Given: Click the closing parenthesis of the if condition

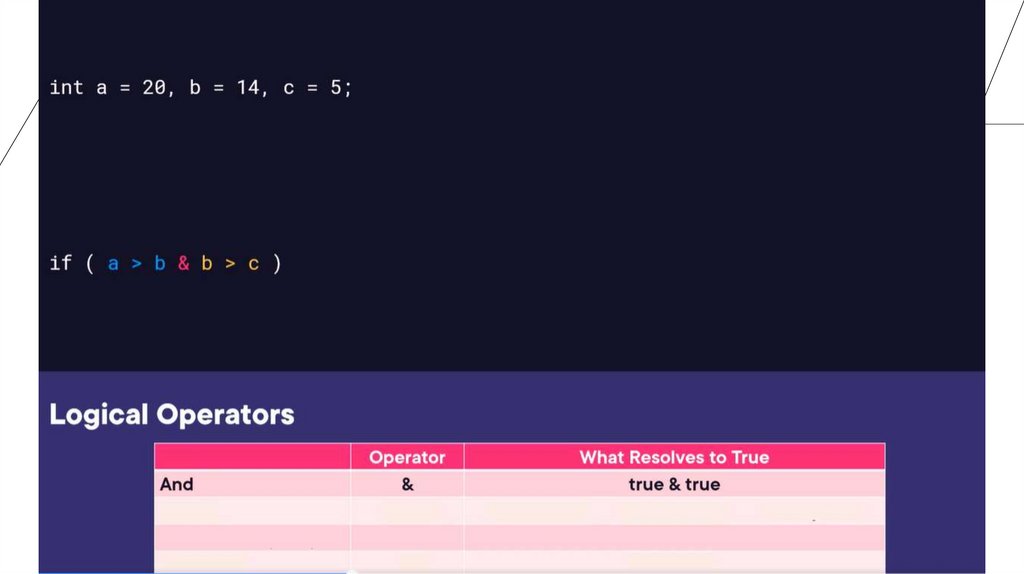Looking at the screenshot, I should (277, 264).
